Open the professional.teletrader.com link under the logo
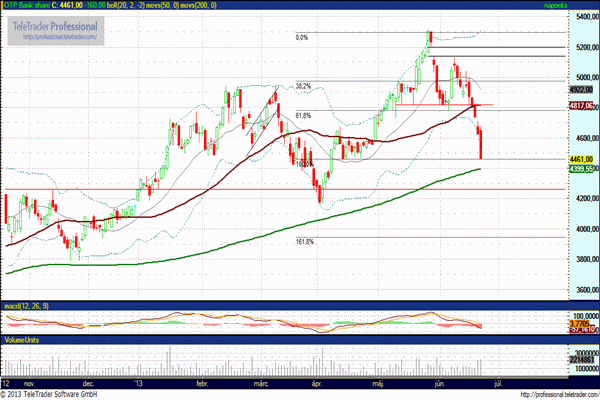600x400 pixels. click(x=60, y=39)
